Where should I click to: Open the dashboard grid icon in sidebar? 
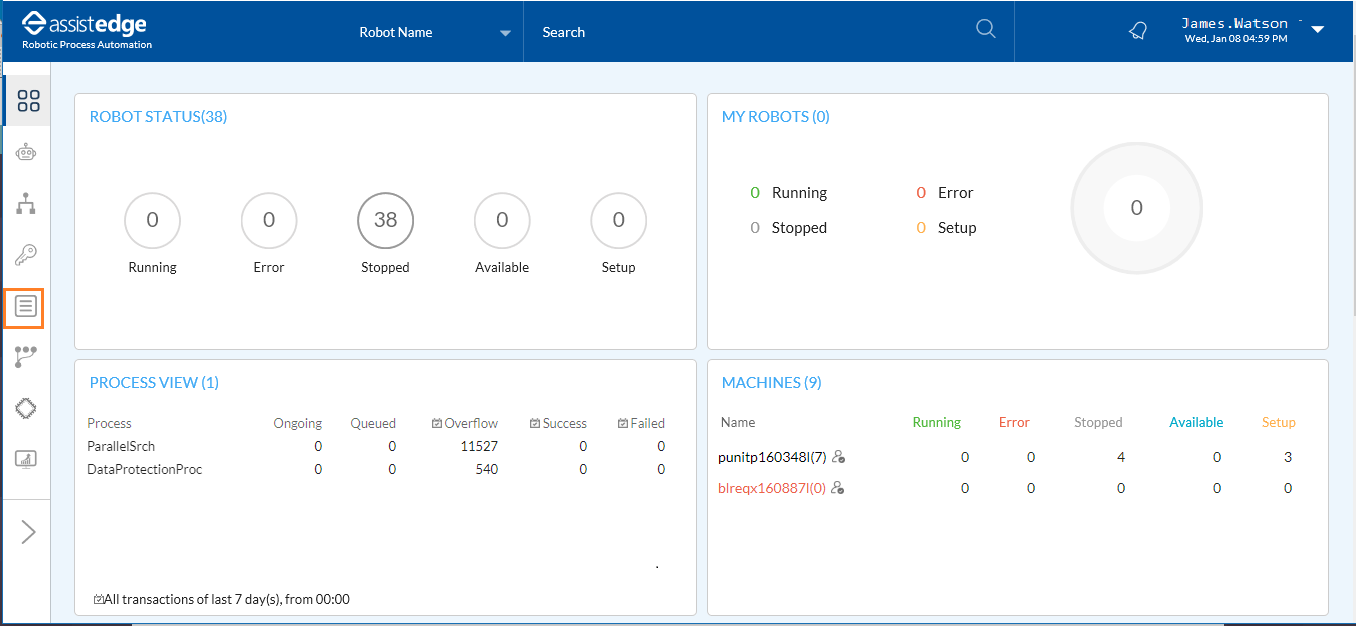pos(28,101)
